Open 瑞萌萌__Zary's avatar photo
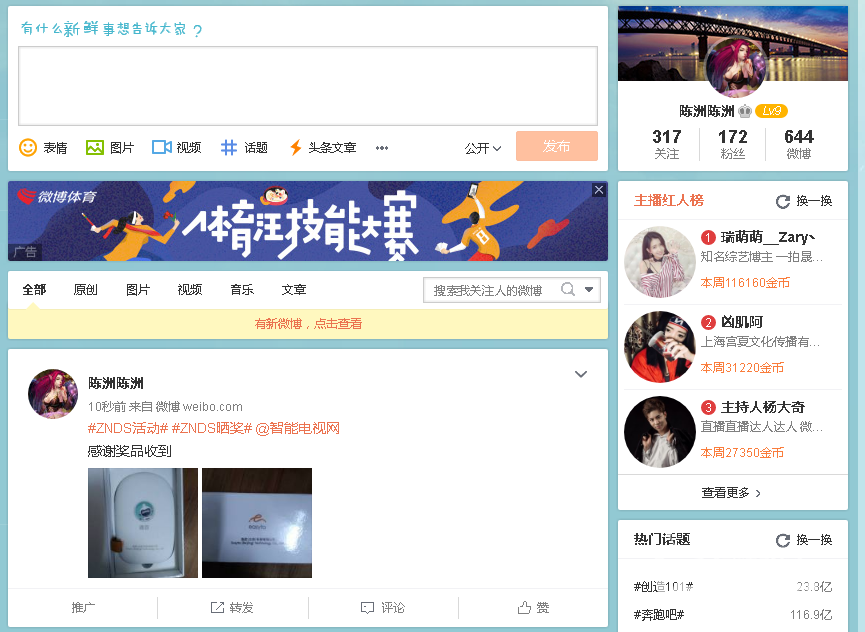 pos(660,262)
